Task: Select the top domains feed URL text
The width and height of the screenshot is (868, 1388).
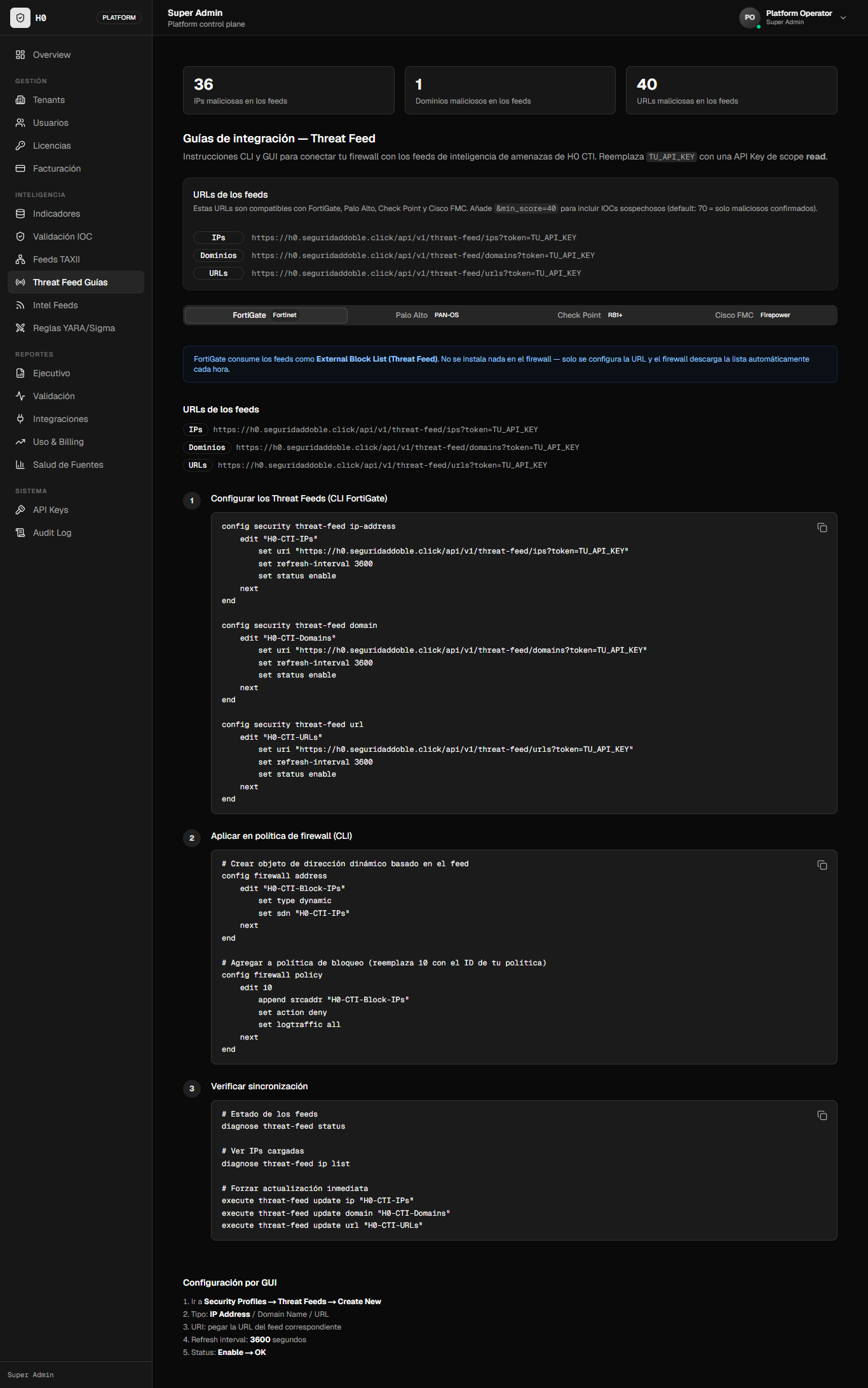Action: 423,255
